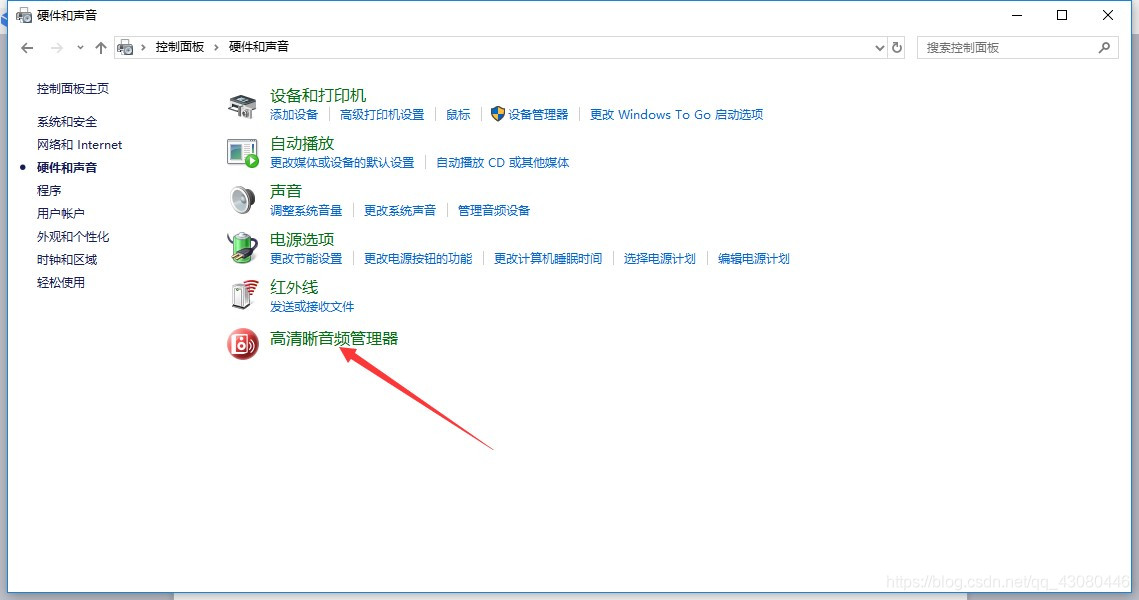Image resolution: width=1139 pixels, height=600 pixels.
Task: Click the 更改系统声音 link
Action: coord(400,211)
